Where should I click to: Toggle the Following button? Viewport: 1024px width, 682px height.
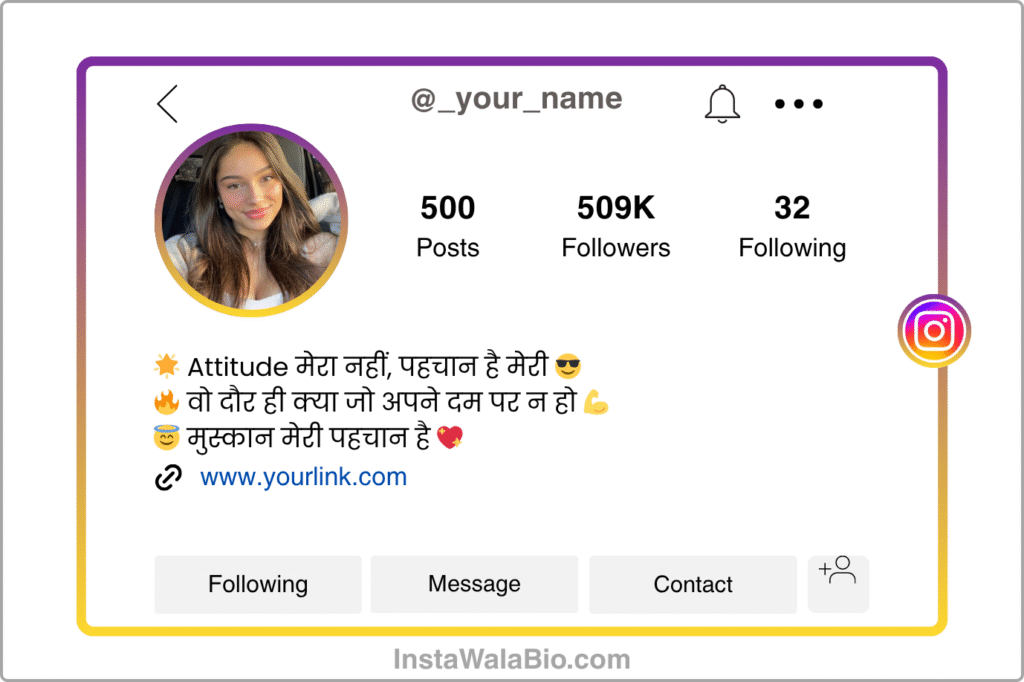258,584
